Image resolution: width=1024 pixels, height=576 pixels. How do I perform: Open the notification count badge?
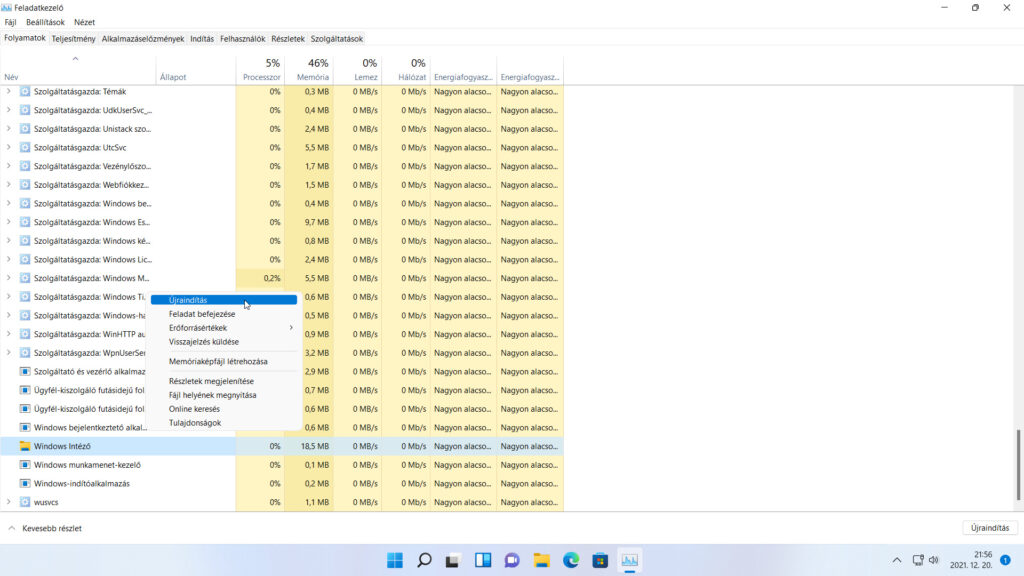pyautogui.click(x=1005, y=560)
